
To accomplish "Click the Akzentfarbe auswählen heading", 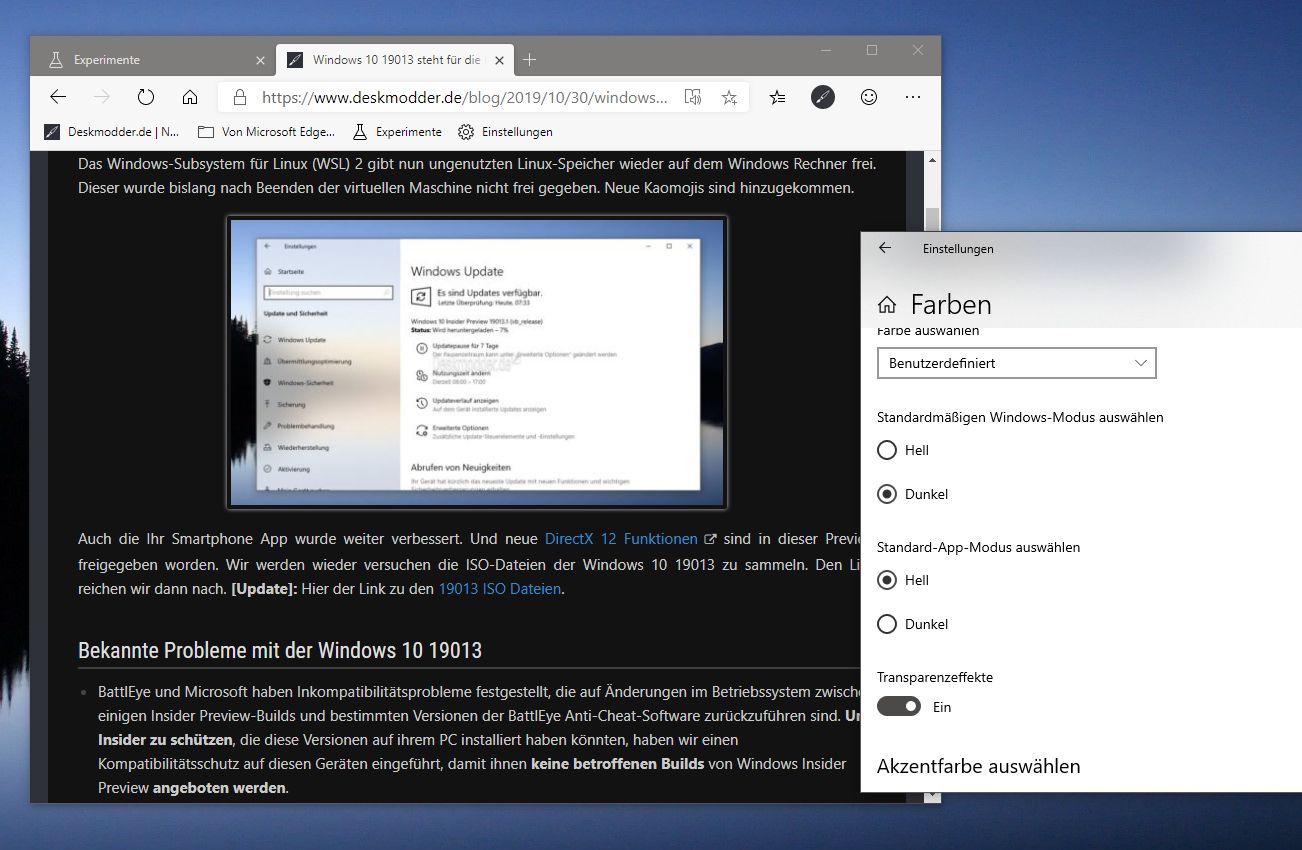I will [x=978, y=766].
